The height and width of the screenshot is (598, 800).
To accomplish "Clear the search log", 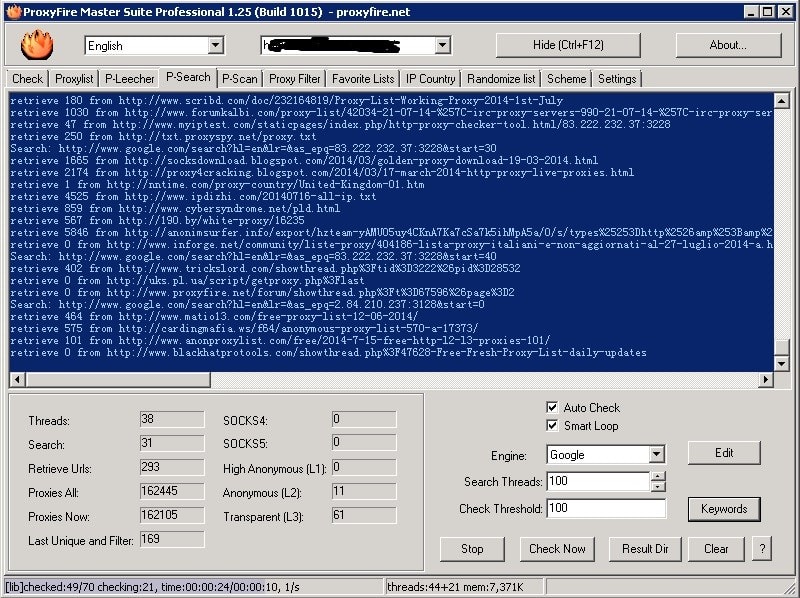I will [716, 549].
